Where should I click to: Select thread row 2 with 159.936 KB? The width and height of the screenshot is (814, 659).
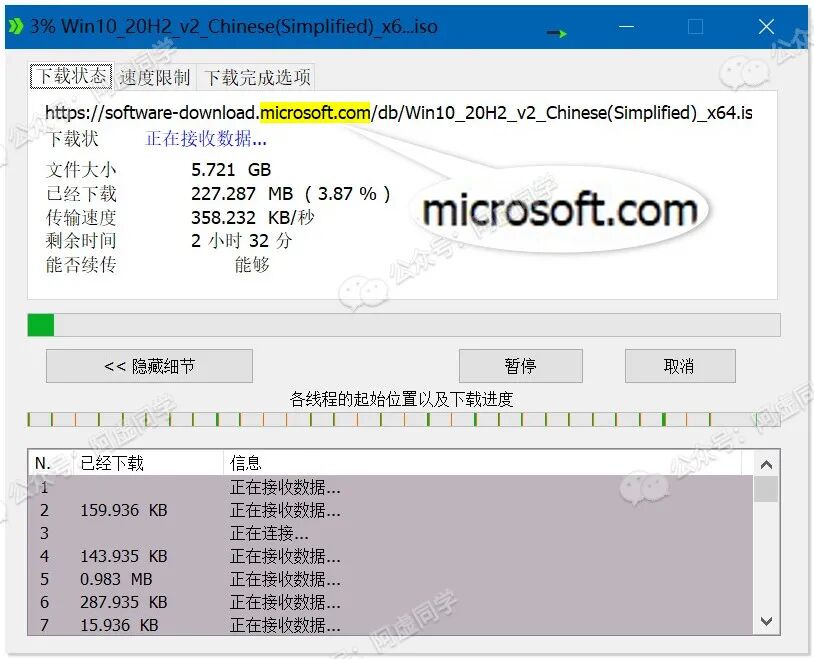(390, 510)
